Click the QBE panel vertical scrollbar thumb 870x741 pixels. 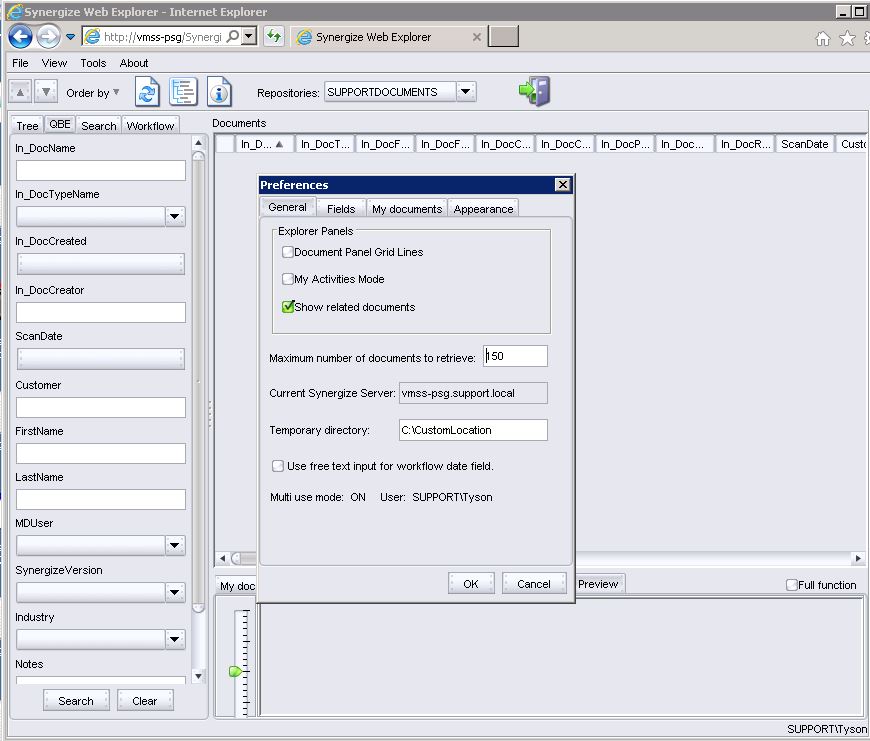coord(198,382)
